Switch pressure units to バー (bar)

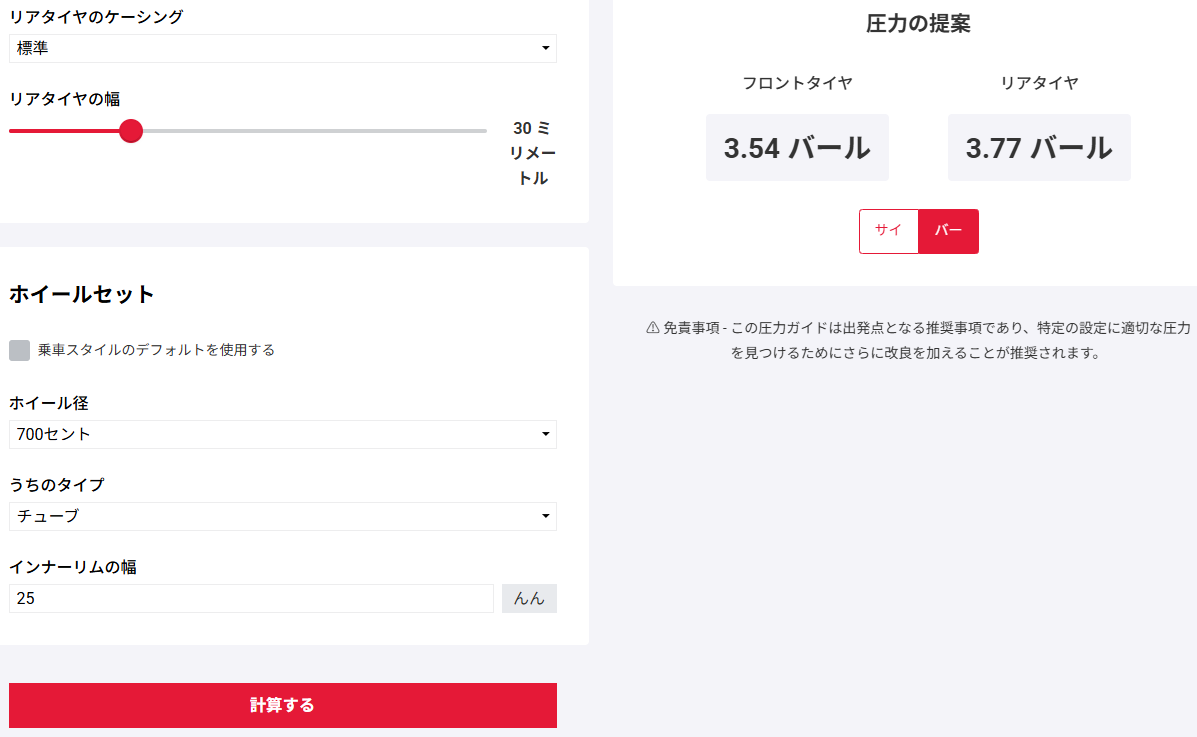point(948,231)
